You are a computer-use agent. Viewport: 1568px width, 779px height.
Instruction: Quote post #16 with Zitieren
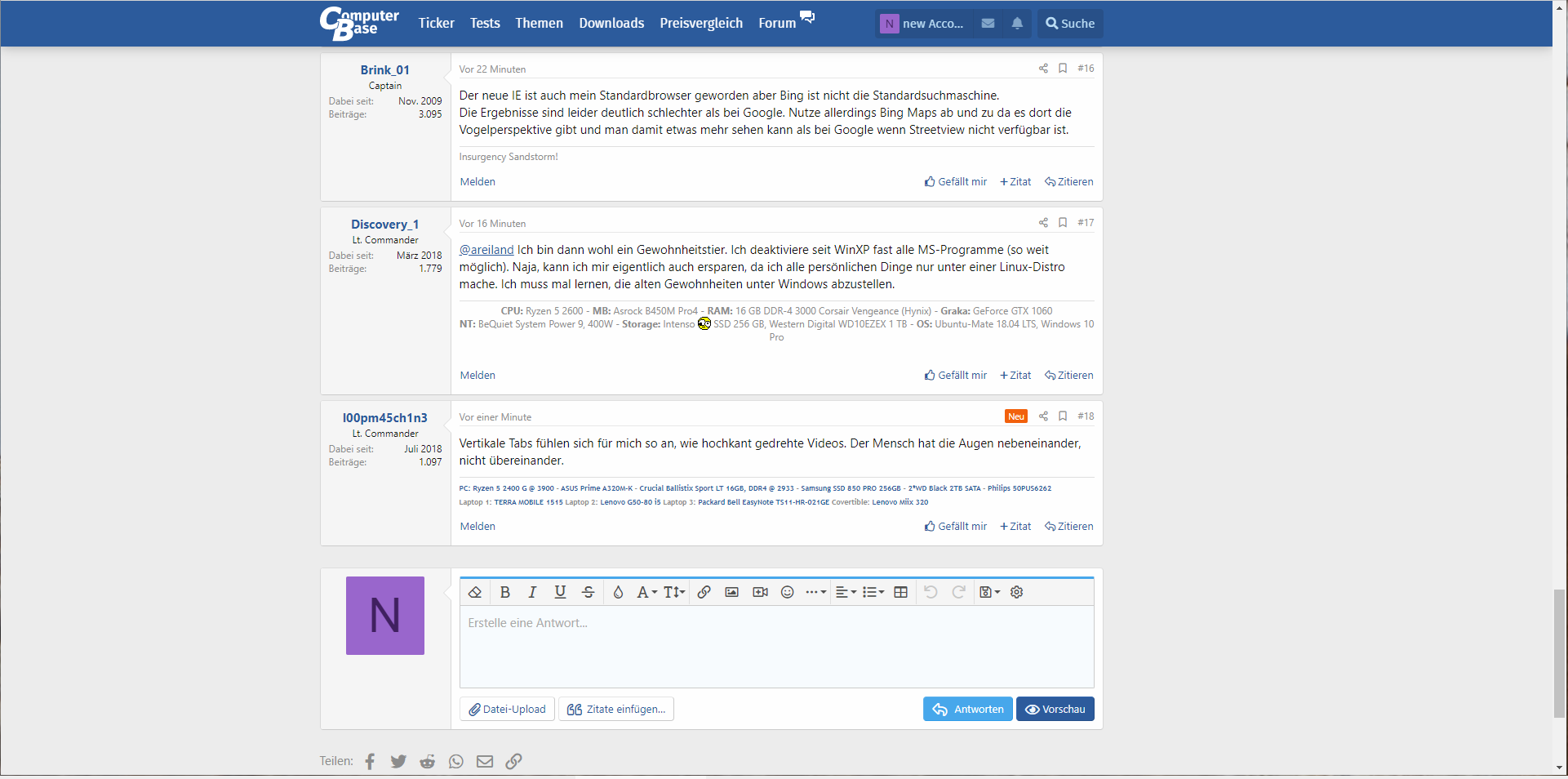(x=1069, y=181)
